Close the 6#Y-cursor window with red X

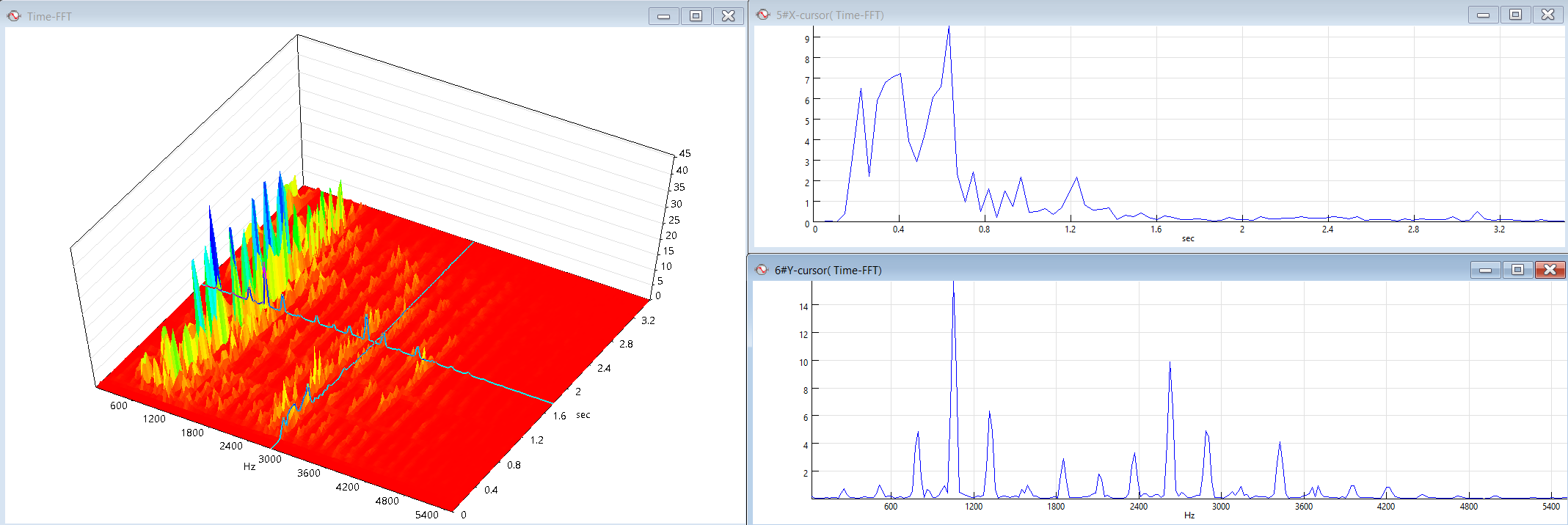point(1550,270)
